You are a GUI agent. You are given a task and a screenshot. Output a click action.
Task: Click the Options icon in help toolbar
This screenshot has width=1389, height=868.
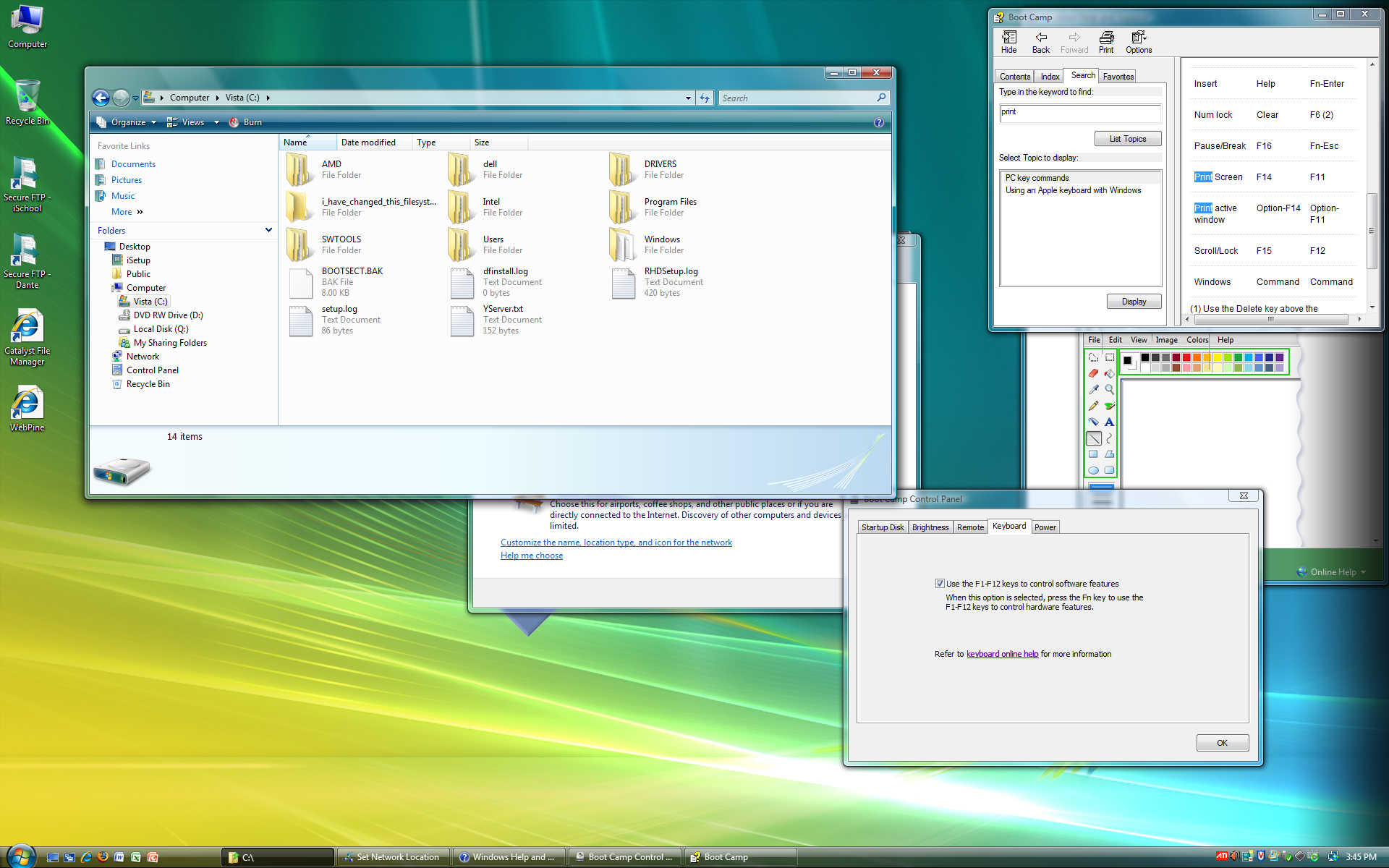[1138, 42]
